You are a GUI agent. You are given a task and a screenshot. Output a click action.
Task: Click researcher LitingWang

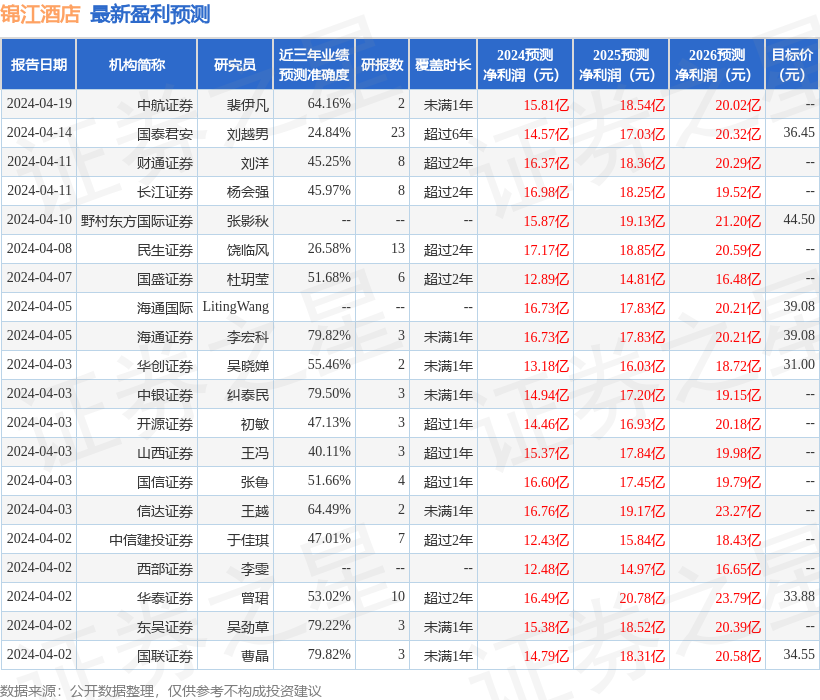point(236,307)
